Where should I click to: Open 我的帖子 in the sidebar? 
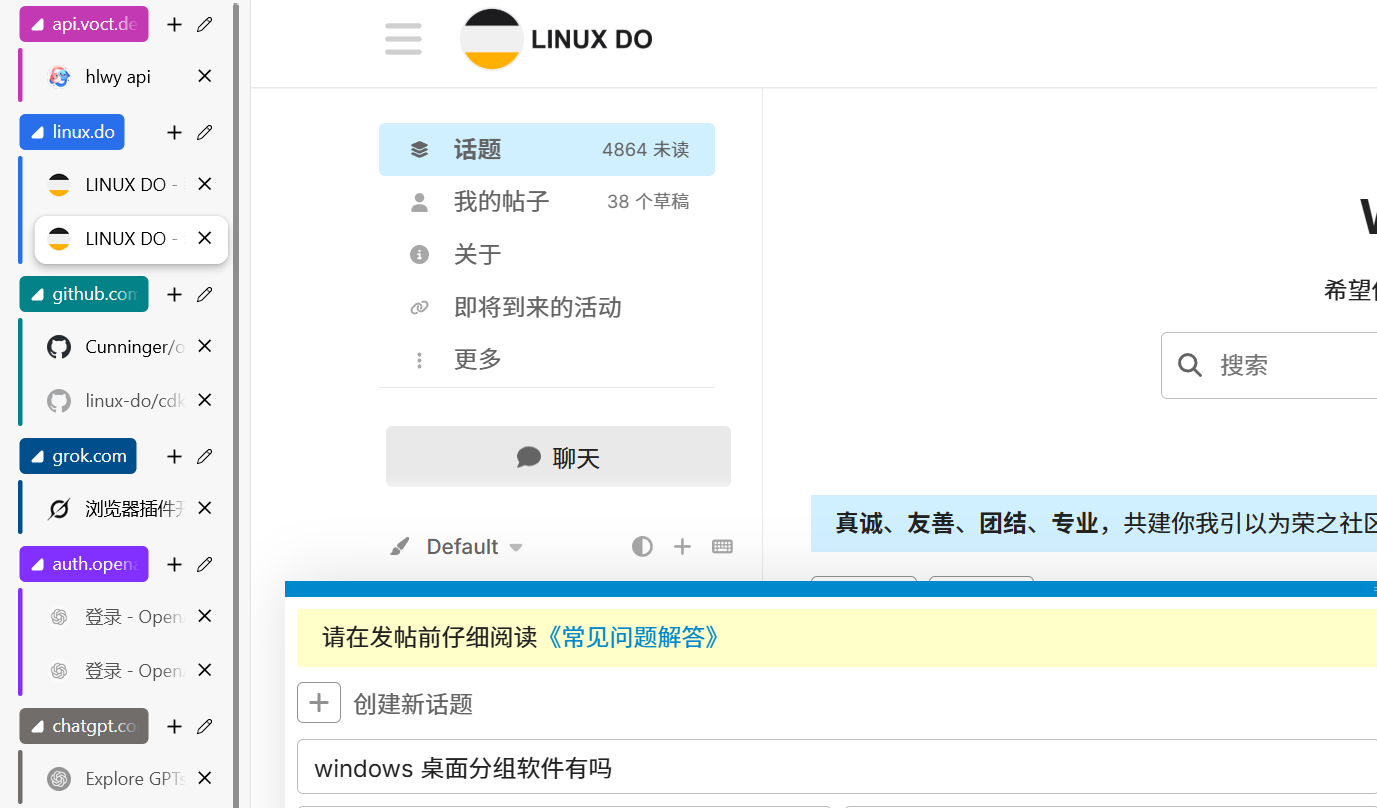click(547, 202)
